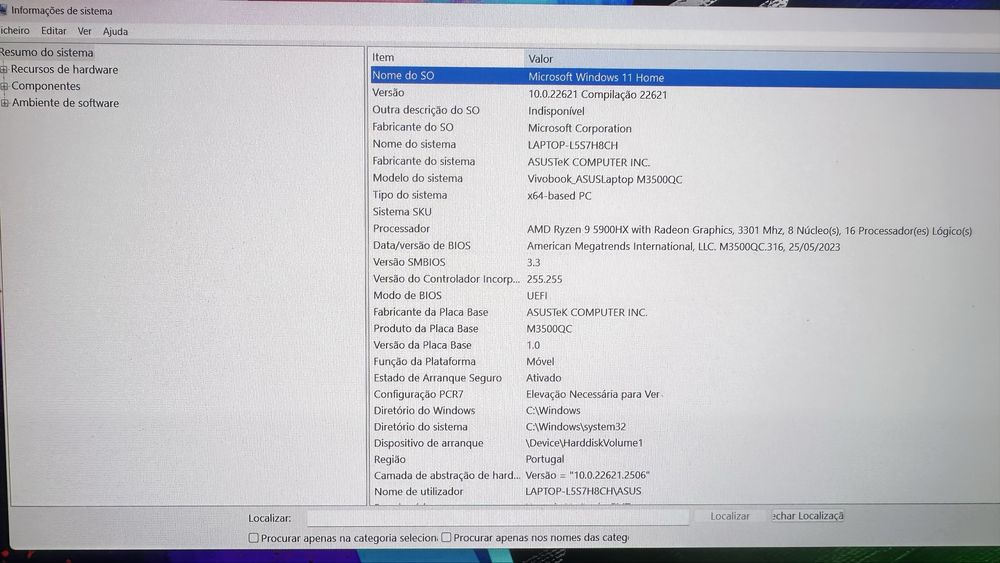Select the Sistema SKU row

coord(685,212)
